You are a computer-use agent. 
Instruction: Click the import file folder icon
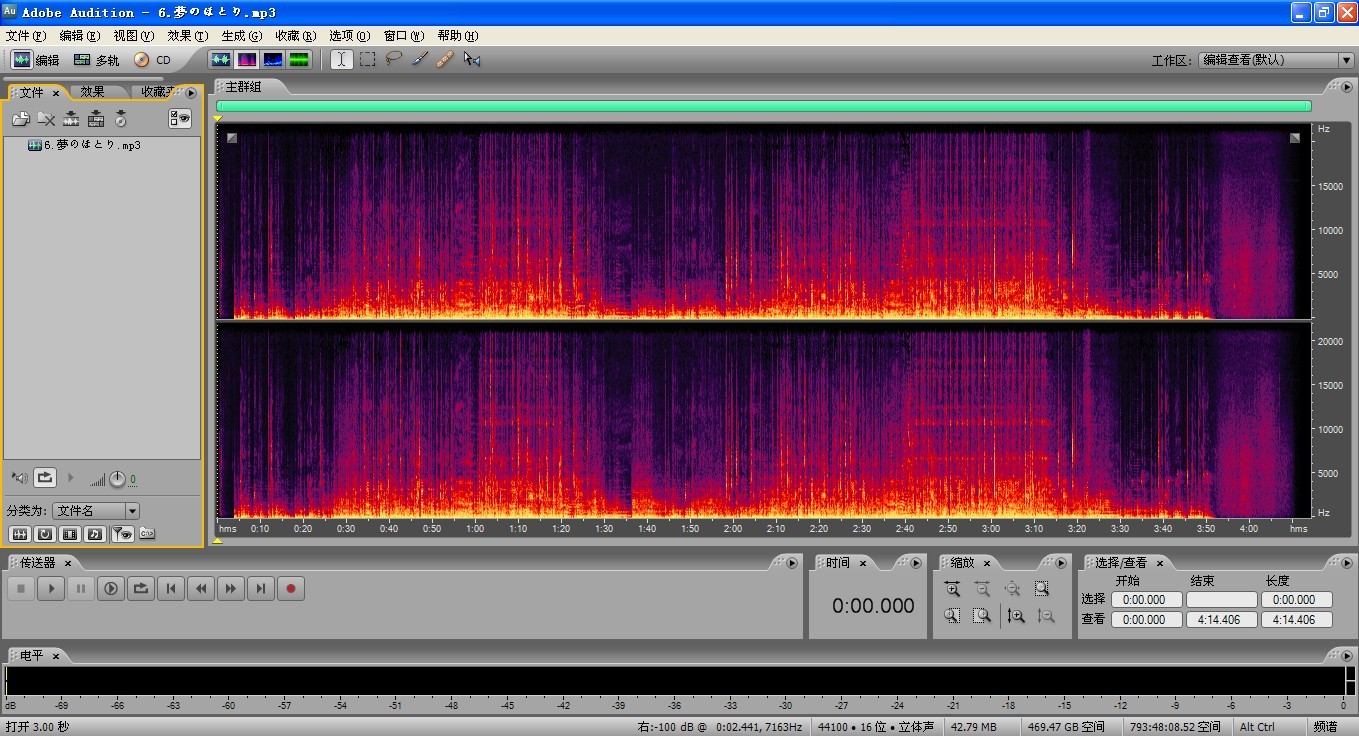point(21,119)
